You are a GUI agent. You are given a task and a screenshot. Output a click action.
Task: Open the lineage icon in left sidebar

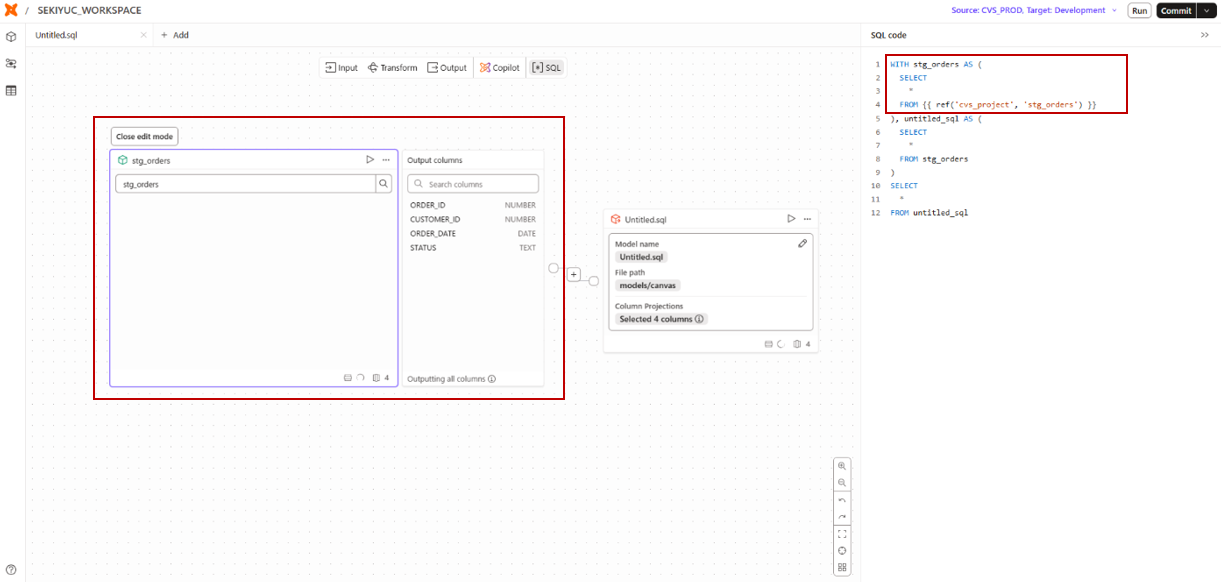[11, 63]
